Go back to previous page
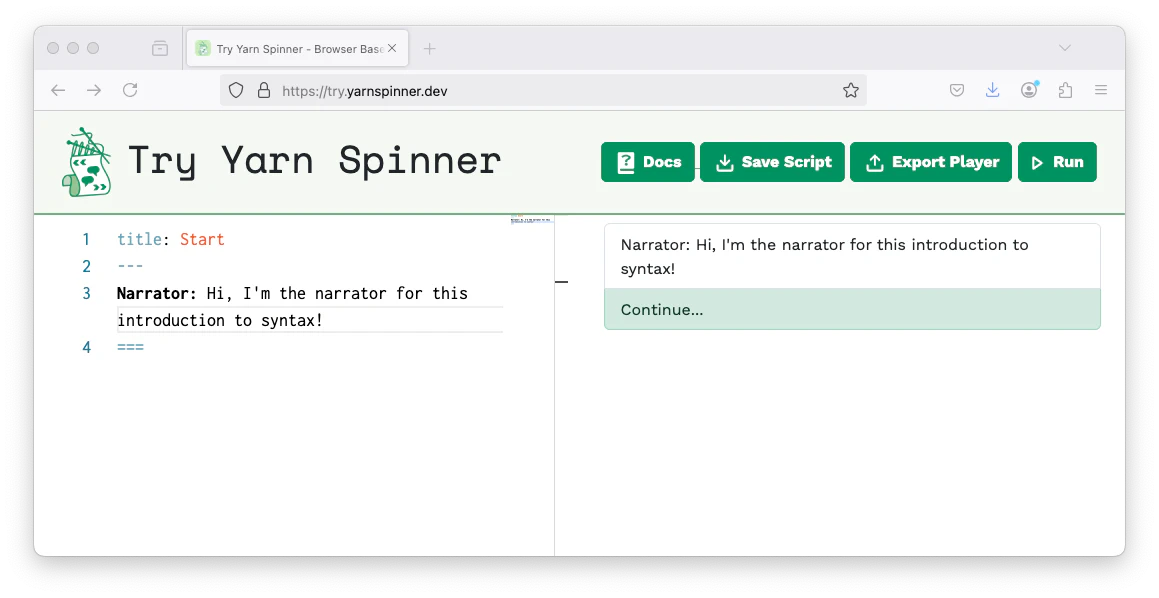Screen dimensions: 1159x598 [x=58, y=90]
